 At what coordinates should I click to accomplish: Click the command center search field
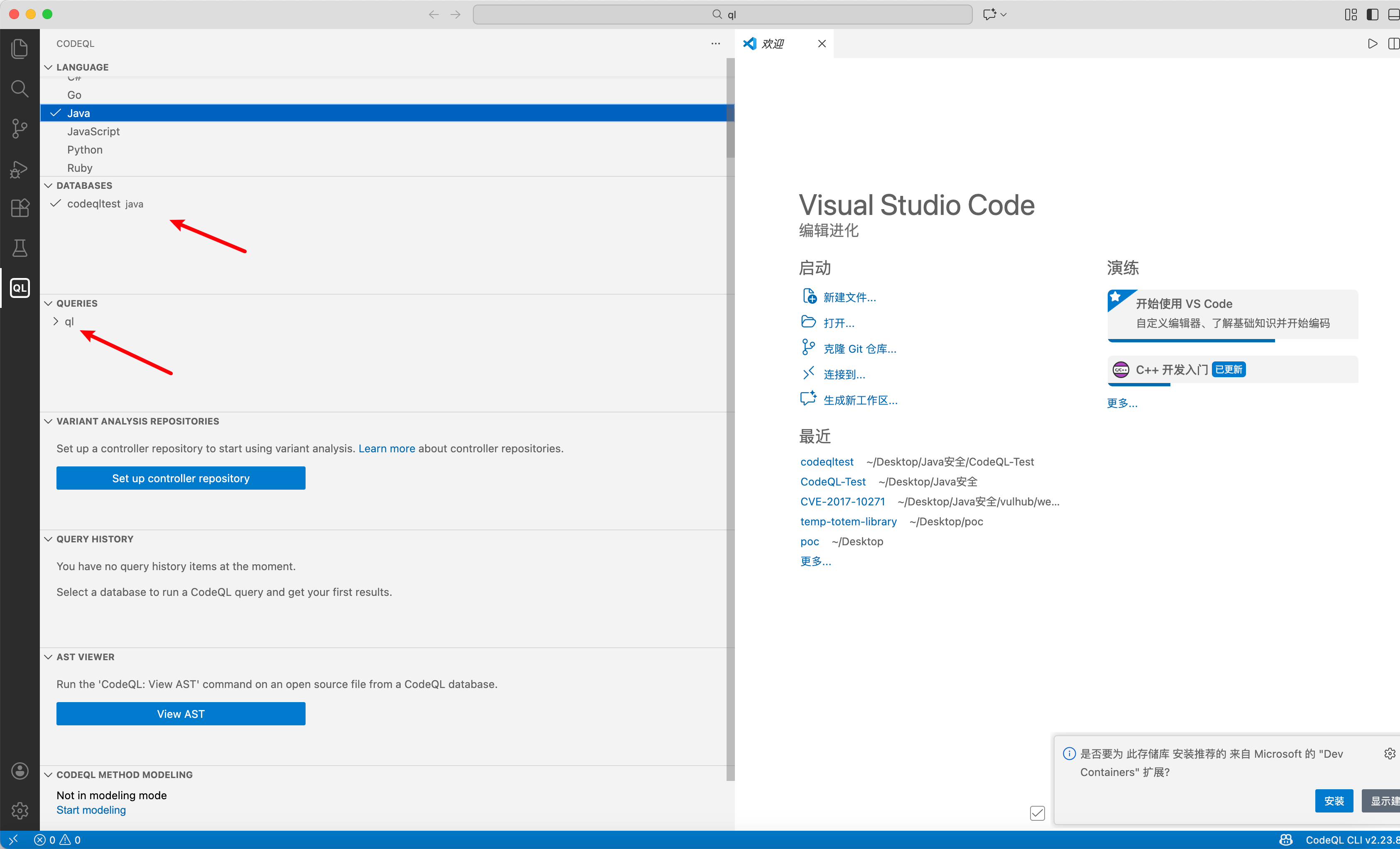pos(722,14)
